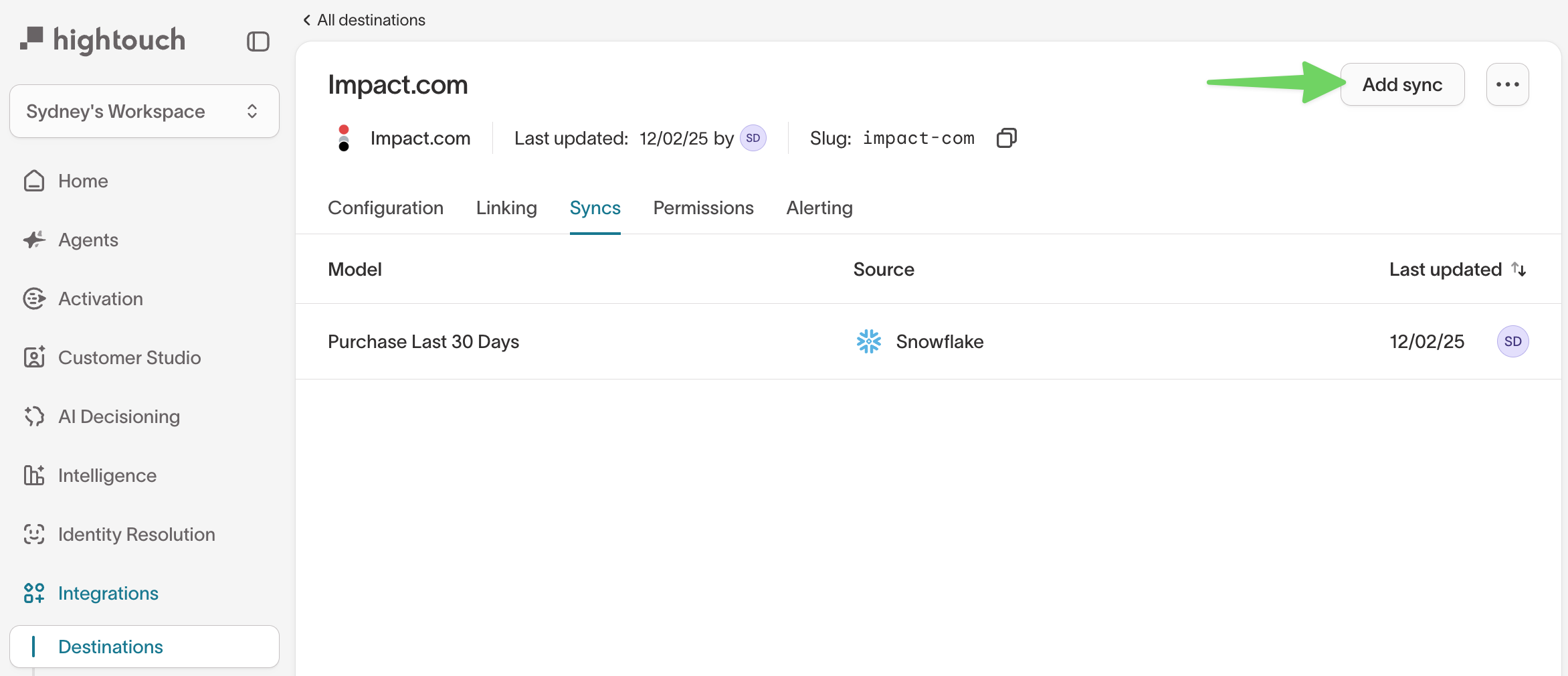The image size is (1568, 676).
Task: Toggle the Last updated sort order
Action: 1518,269
